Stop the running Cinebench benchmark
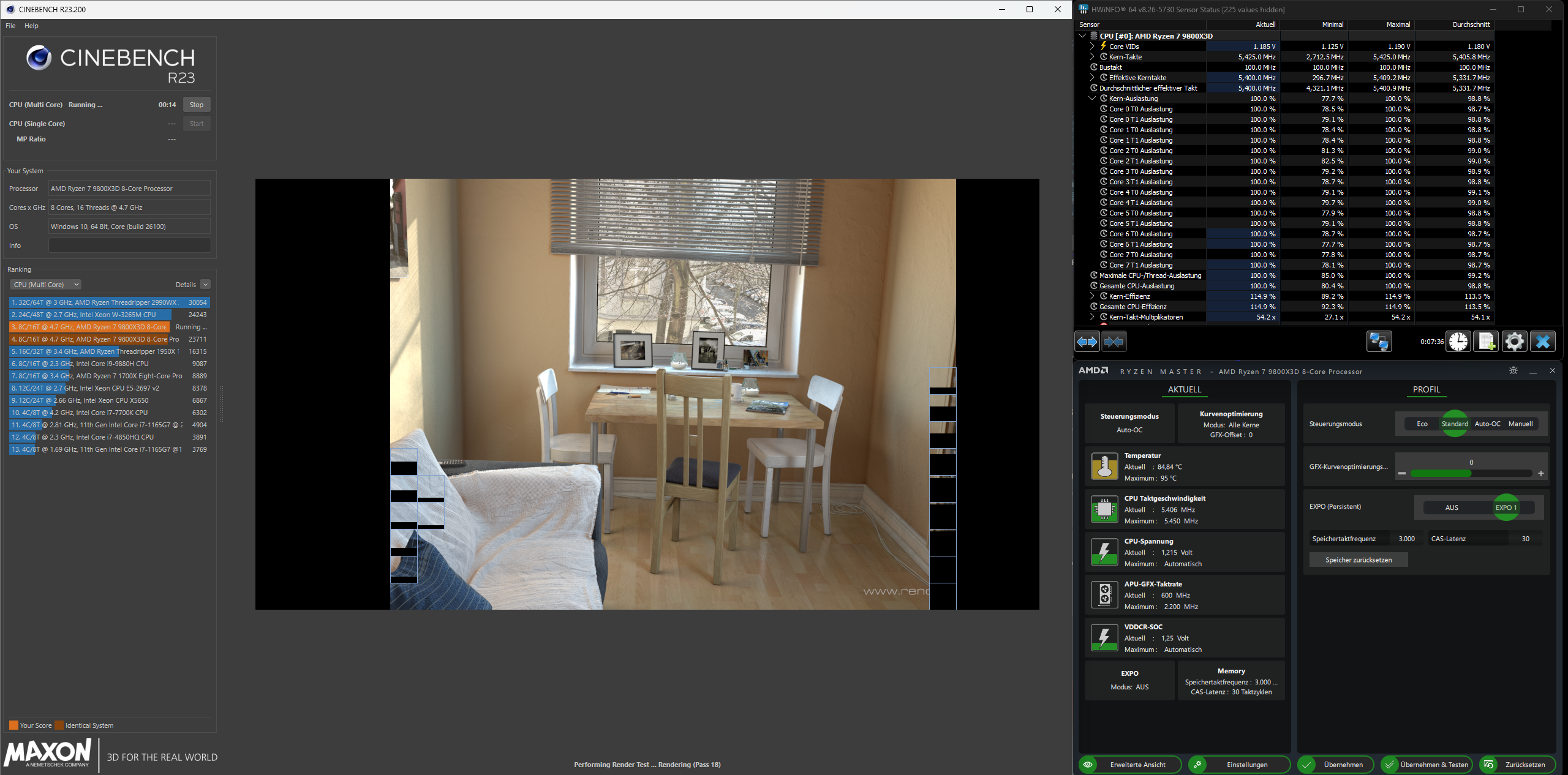The height and width of the screenshot is (775, 1568). (x=196, y=104)
